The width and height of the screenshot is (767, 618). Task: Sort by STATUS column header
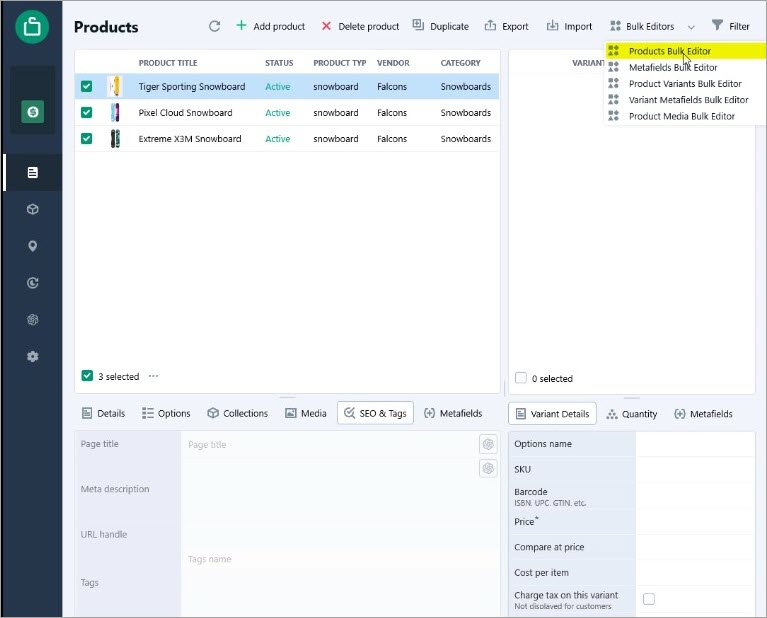[x=279, y=63]
